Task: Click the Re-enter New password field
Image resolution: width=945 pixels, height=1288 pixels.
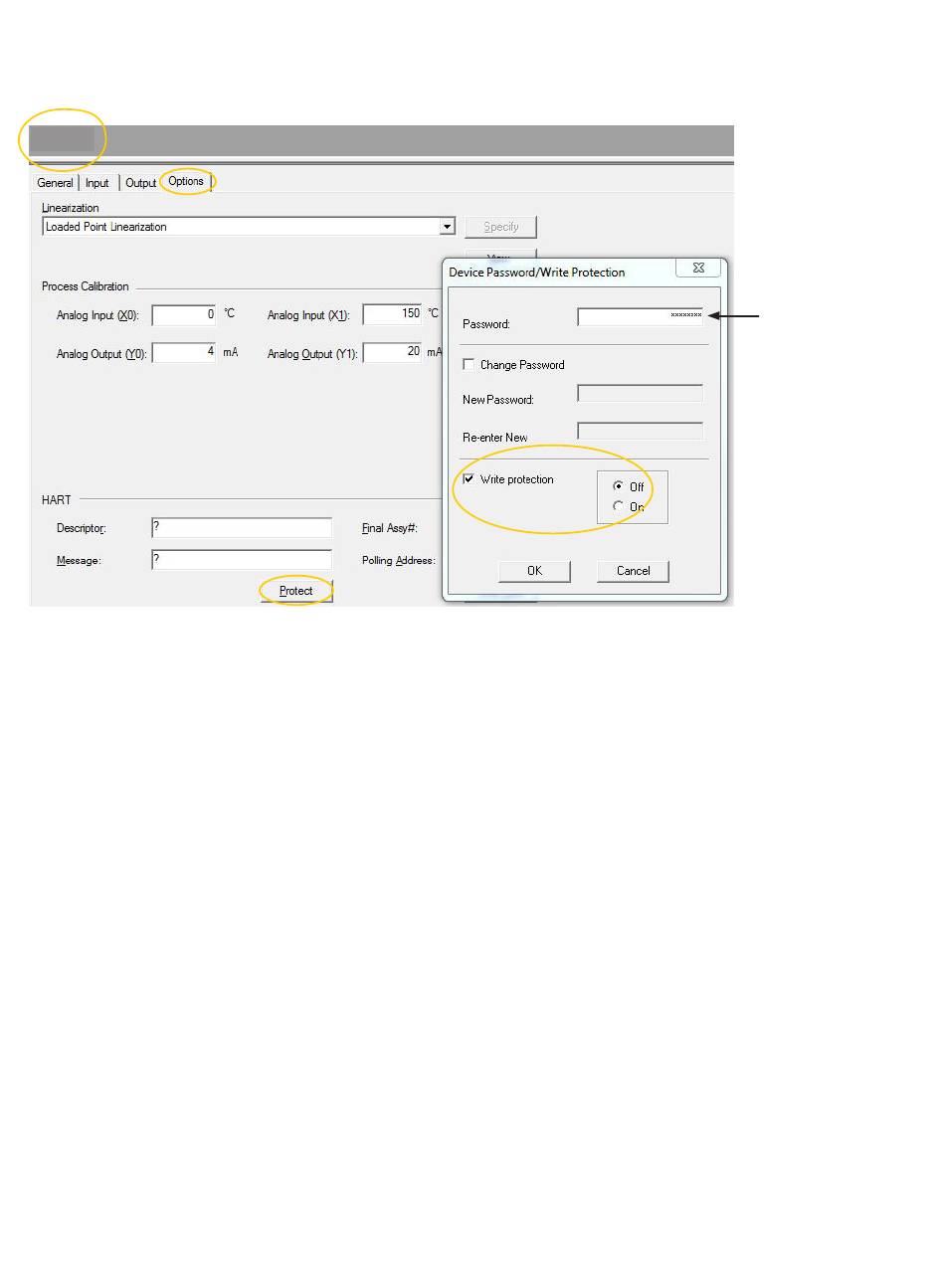Action: [641, 431]
